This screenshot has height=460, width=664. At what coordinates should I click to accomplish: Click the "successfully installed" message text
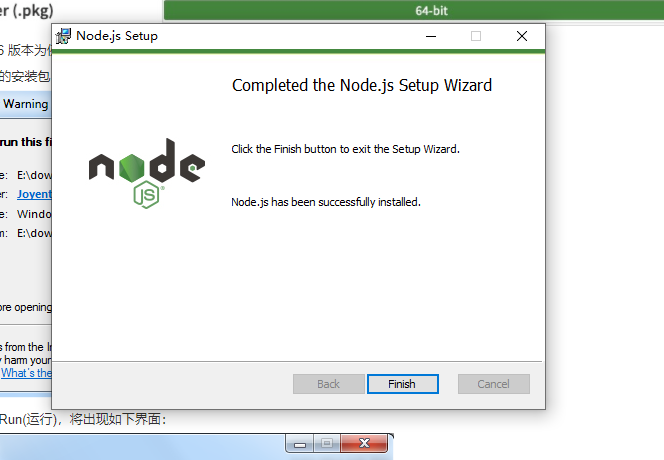[326, 202]
